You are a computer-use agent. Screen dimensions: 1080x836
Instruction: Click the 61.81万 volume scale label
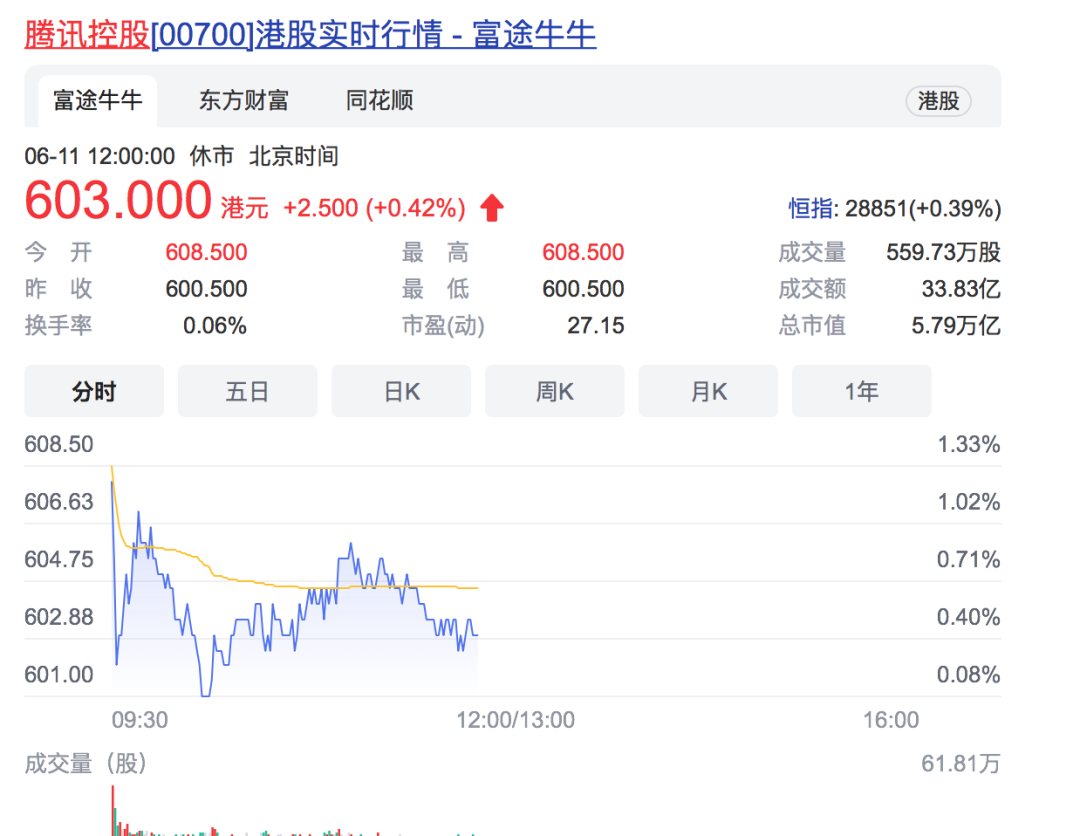(x=961, y=764)
